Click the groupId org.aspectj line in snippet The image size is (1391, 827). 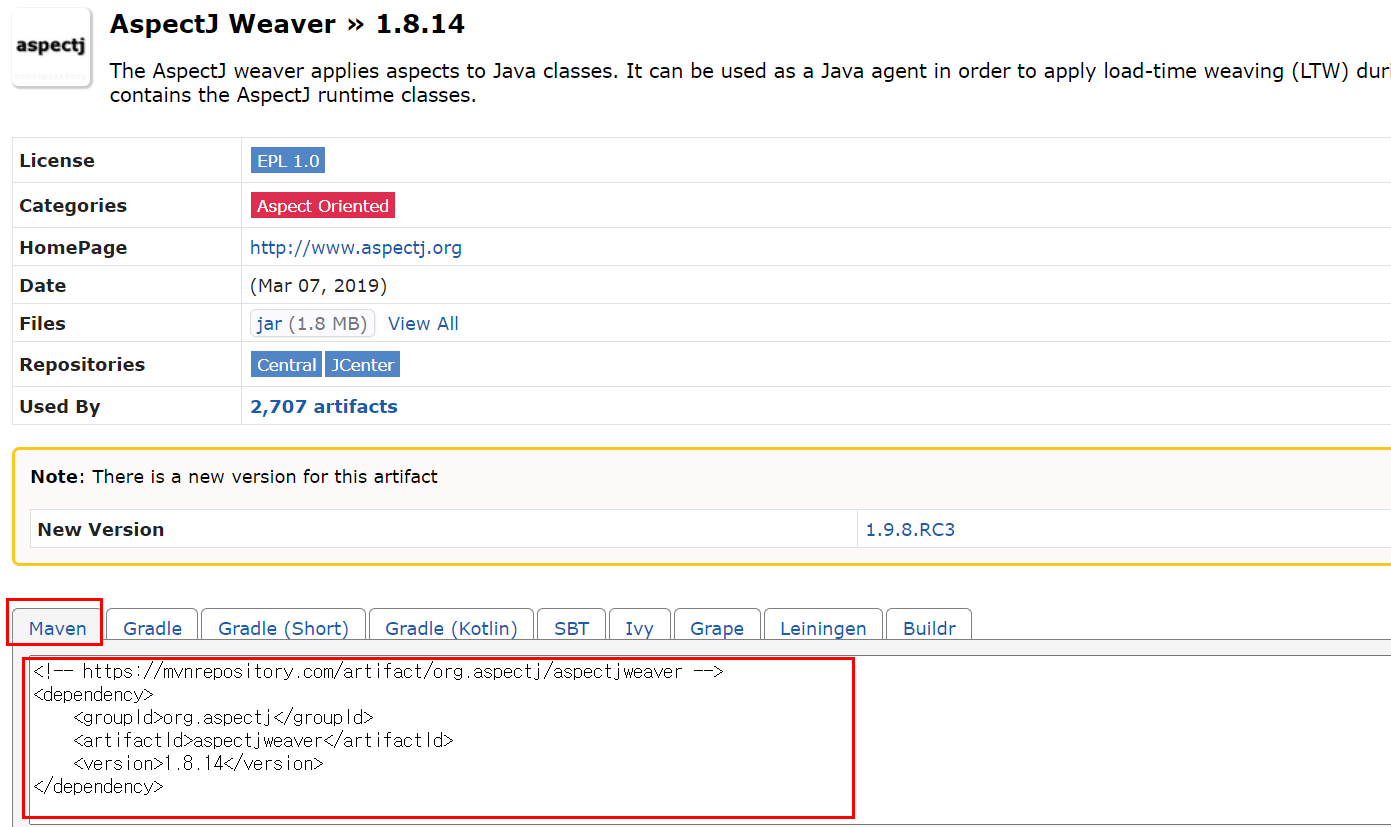[x=223, y=718]
